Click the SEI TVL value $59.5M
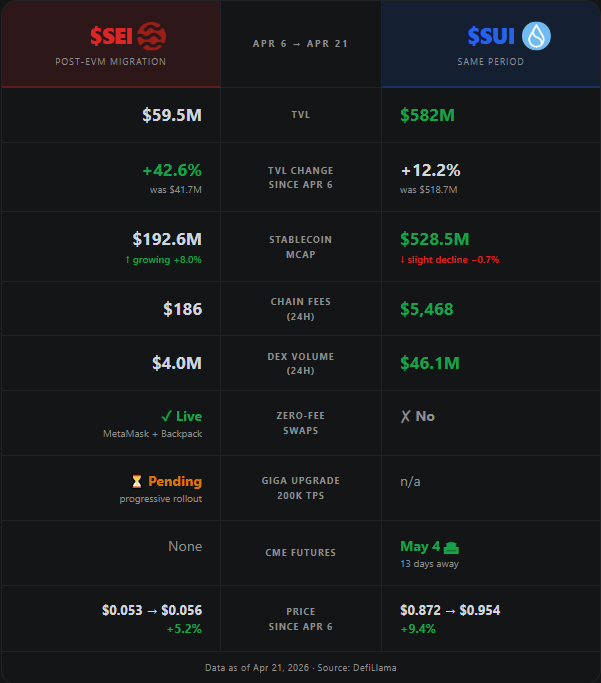The image size is (601, 683). click(172, 115)
